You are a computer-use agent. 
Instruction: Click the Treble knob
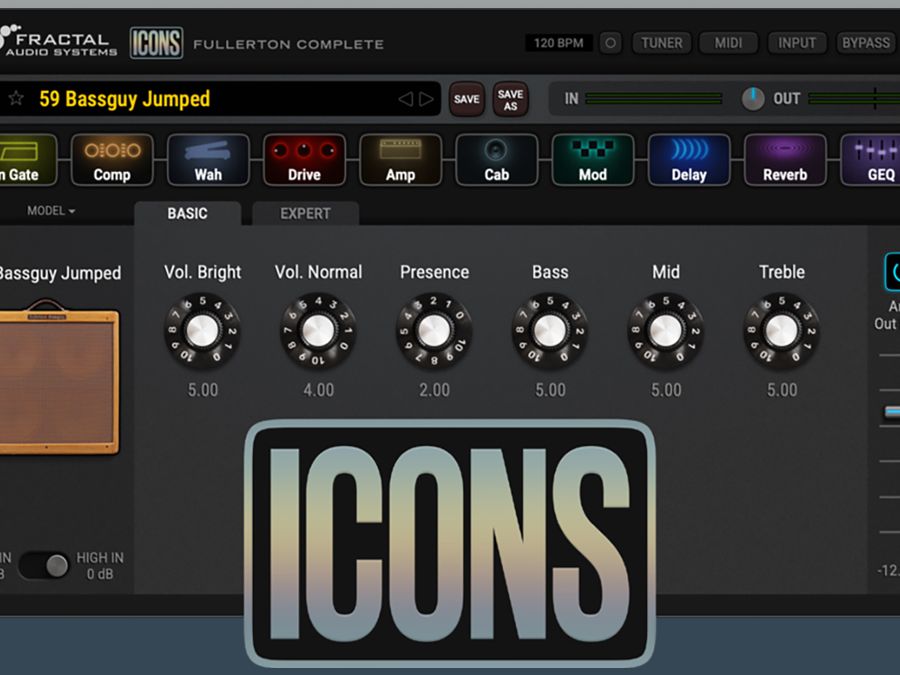[782, 331]
